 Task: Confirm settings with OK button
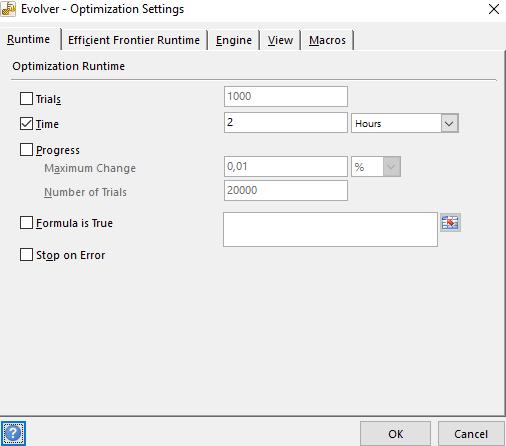click(x=395, y=434)
